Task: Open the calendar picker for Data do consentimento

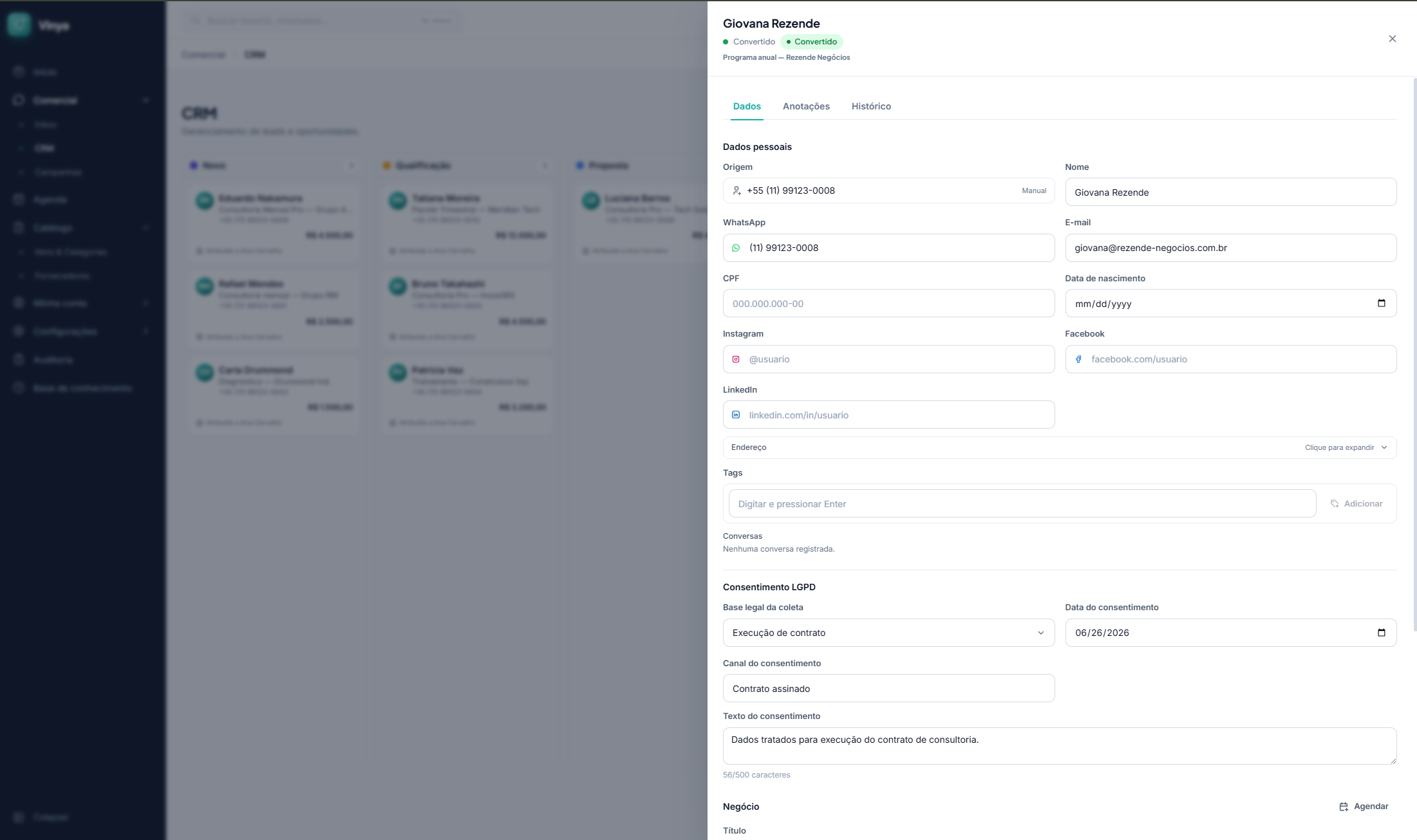Action: [1381, 633]
